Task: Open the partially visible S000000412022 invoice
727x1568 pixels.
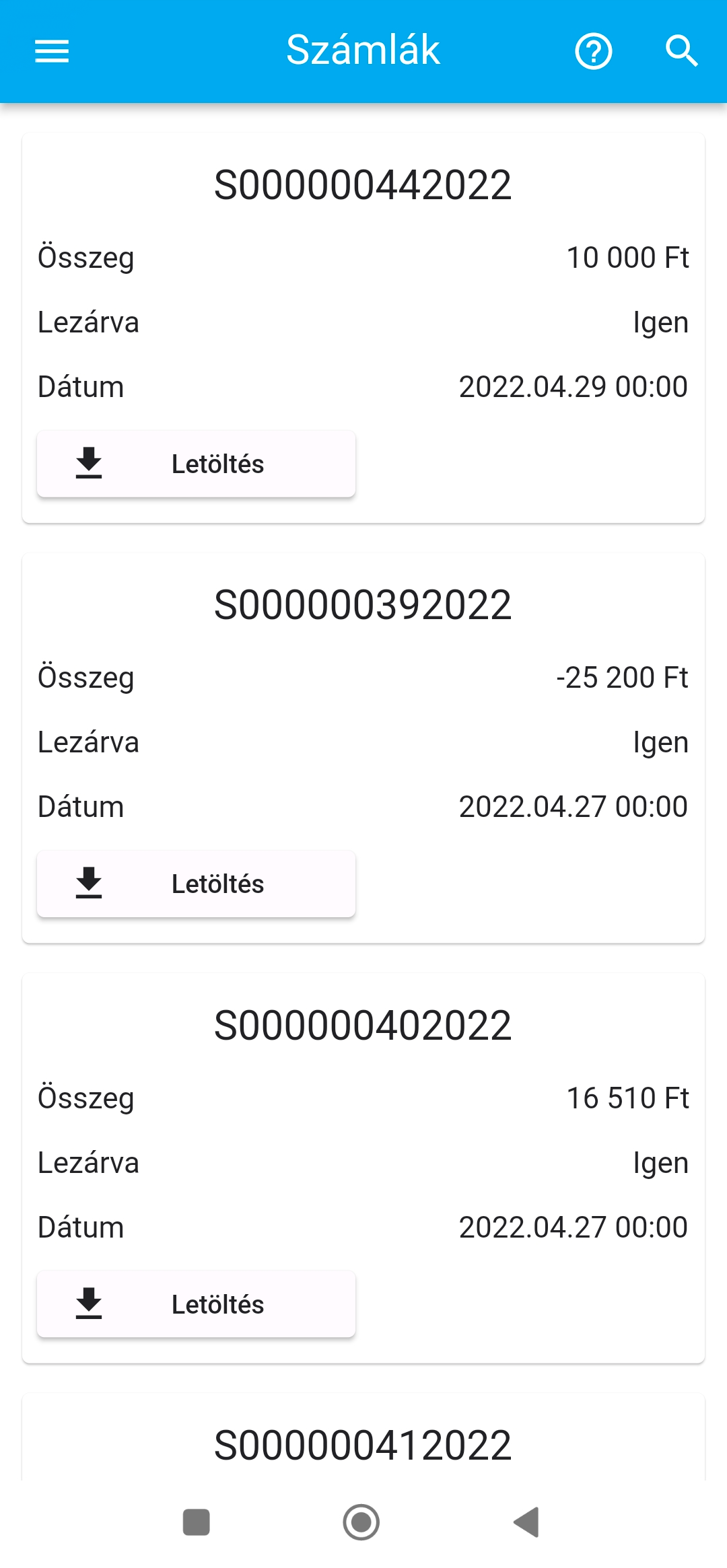Action: [363, 1446]
